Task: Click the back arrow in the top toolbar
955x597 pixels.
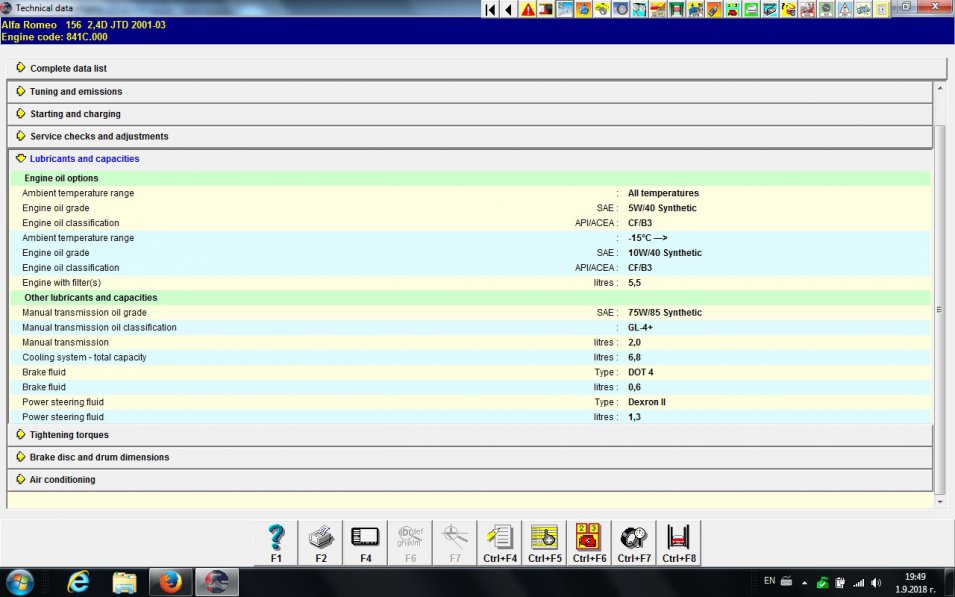Action: coord(509,9)
